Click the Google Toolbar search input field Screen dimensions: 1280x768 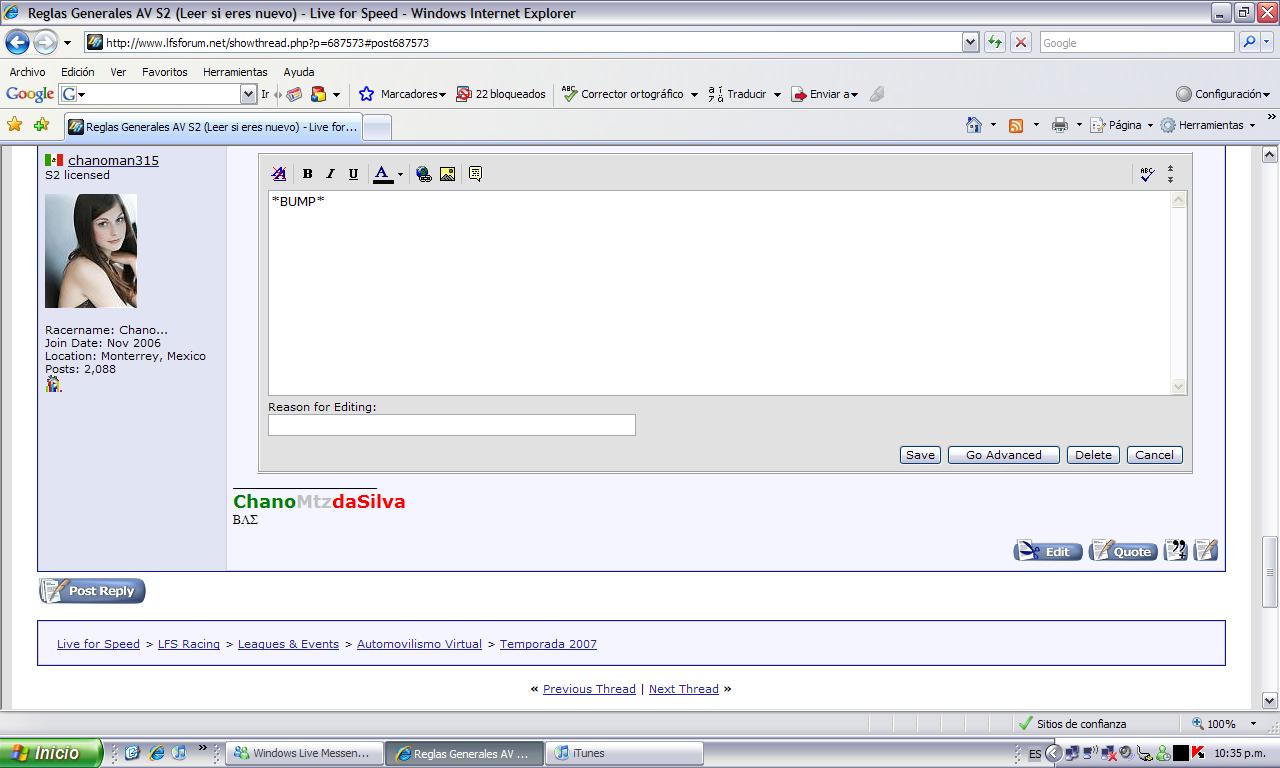click(159, 94)
